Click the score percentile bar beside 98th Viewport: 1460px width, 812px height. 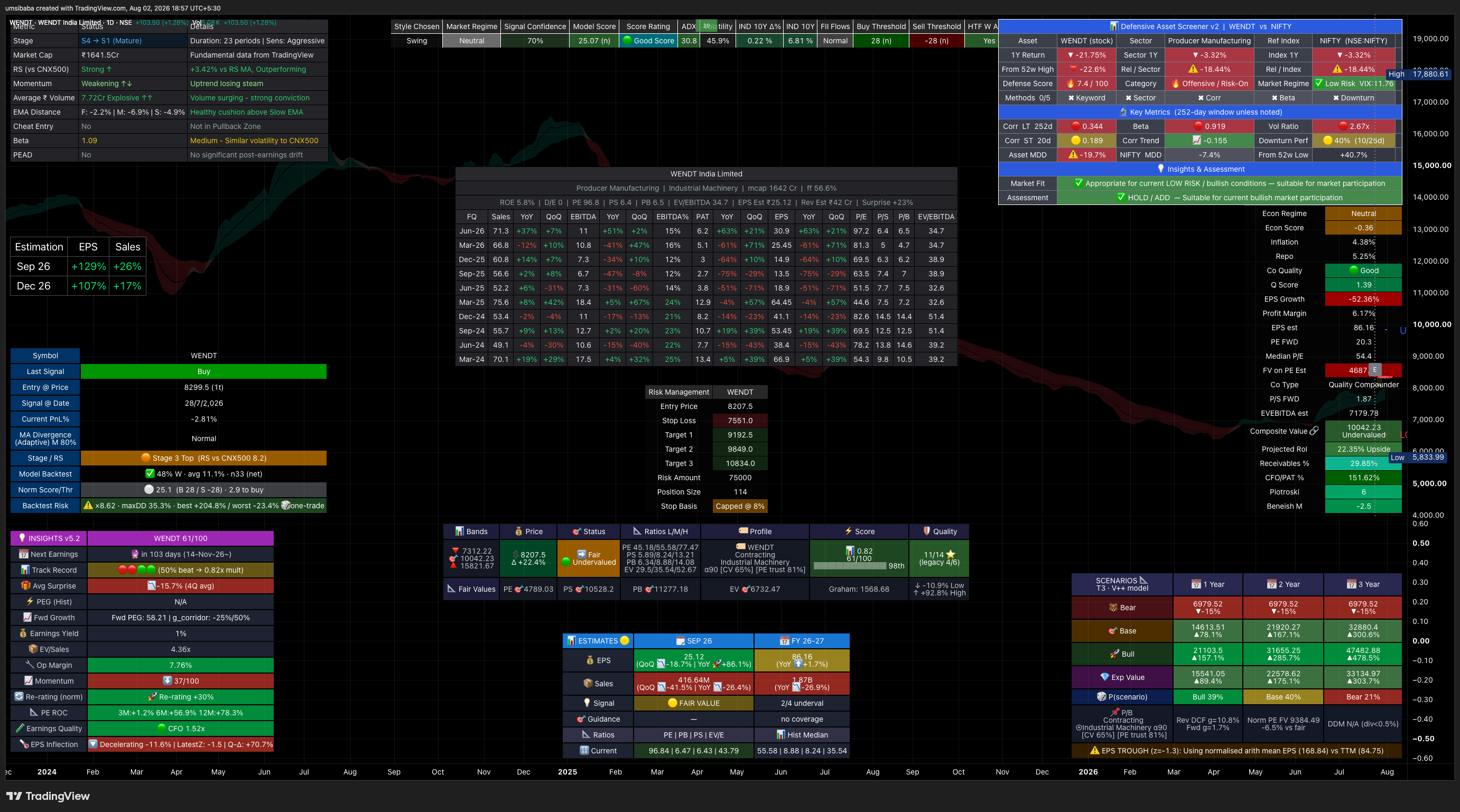click(850, 565)
